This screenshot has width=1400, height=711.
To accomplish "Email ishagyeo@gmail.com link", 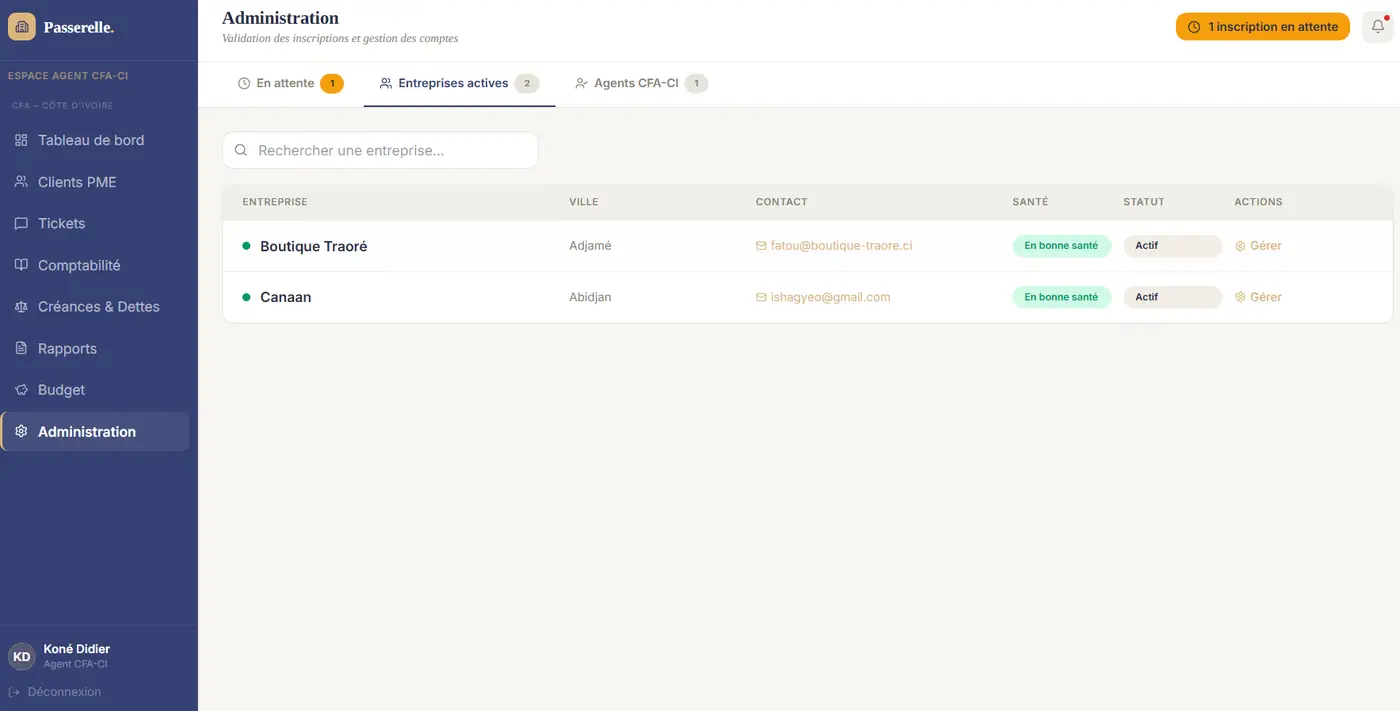I will pos(823,297).
